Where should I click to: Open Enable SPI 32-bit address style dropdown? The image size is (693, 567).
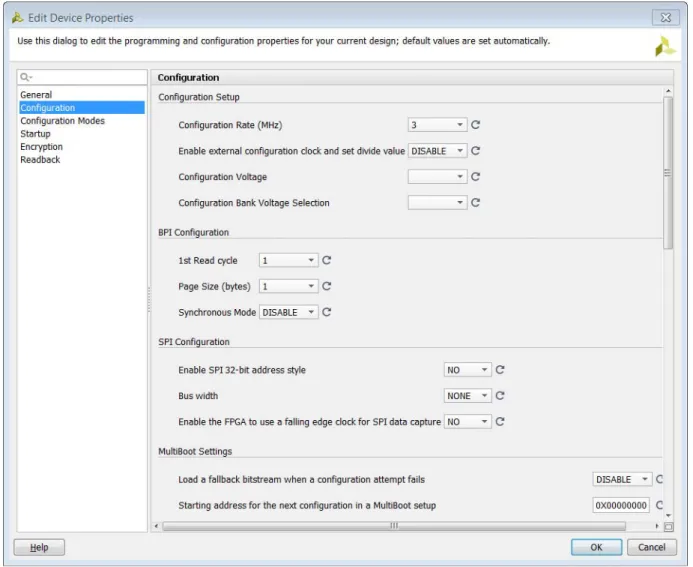pyautogui.click(x=468, y=370)
